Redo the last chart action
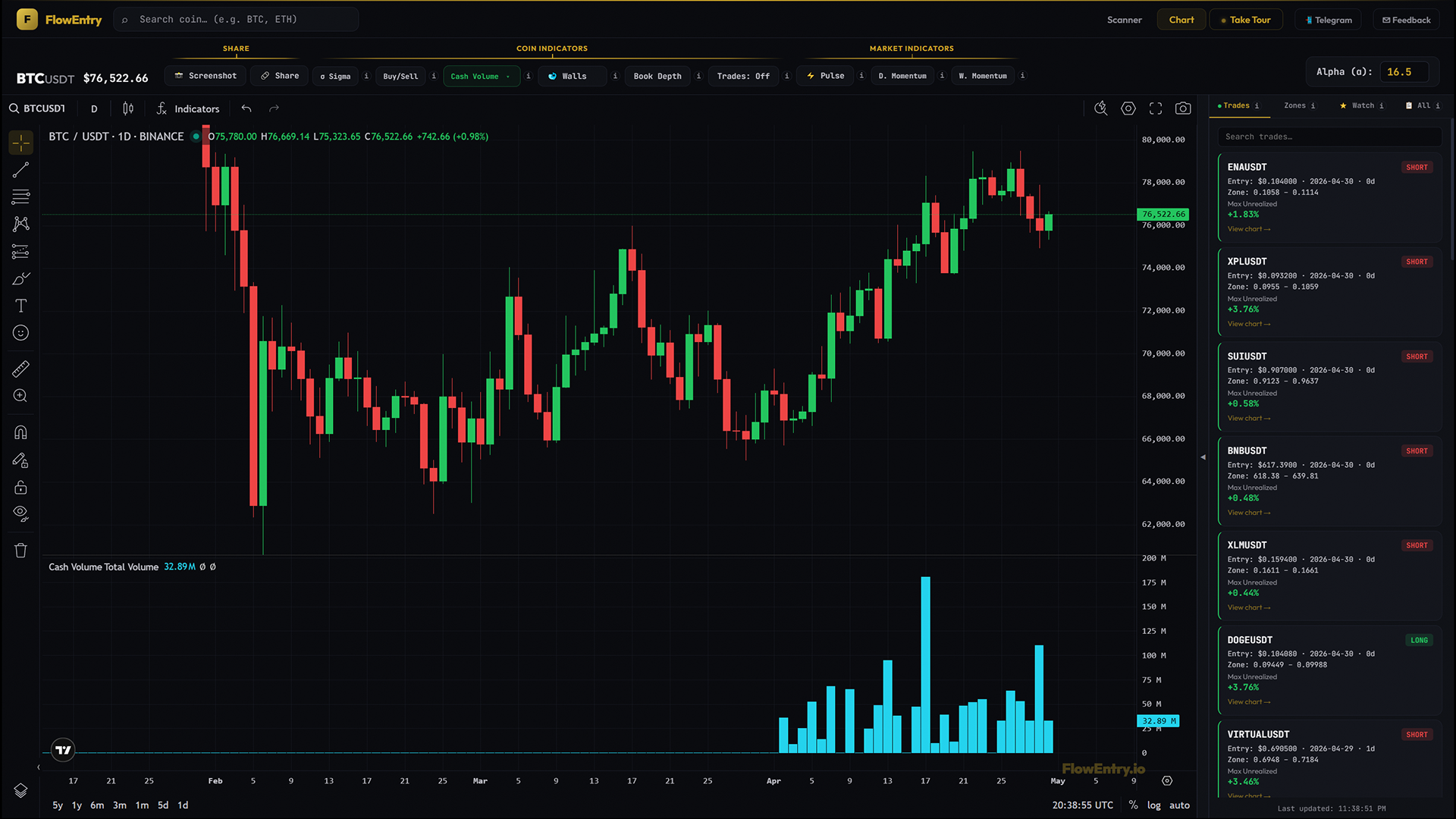 tap(274, 108)
